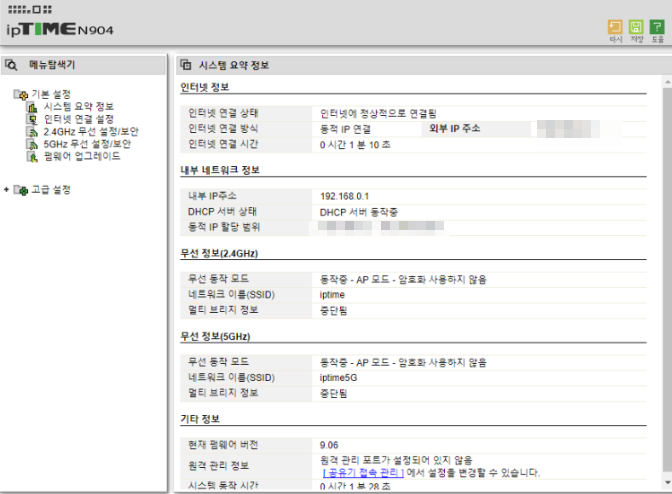Click the scrollbar down arrow
The image size is (672, 494).
[667, 483]
